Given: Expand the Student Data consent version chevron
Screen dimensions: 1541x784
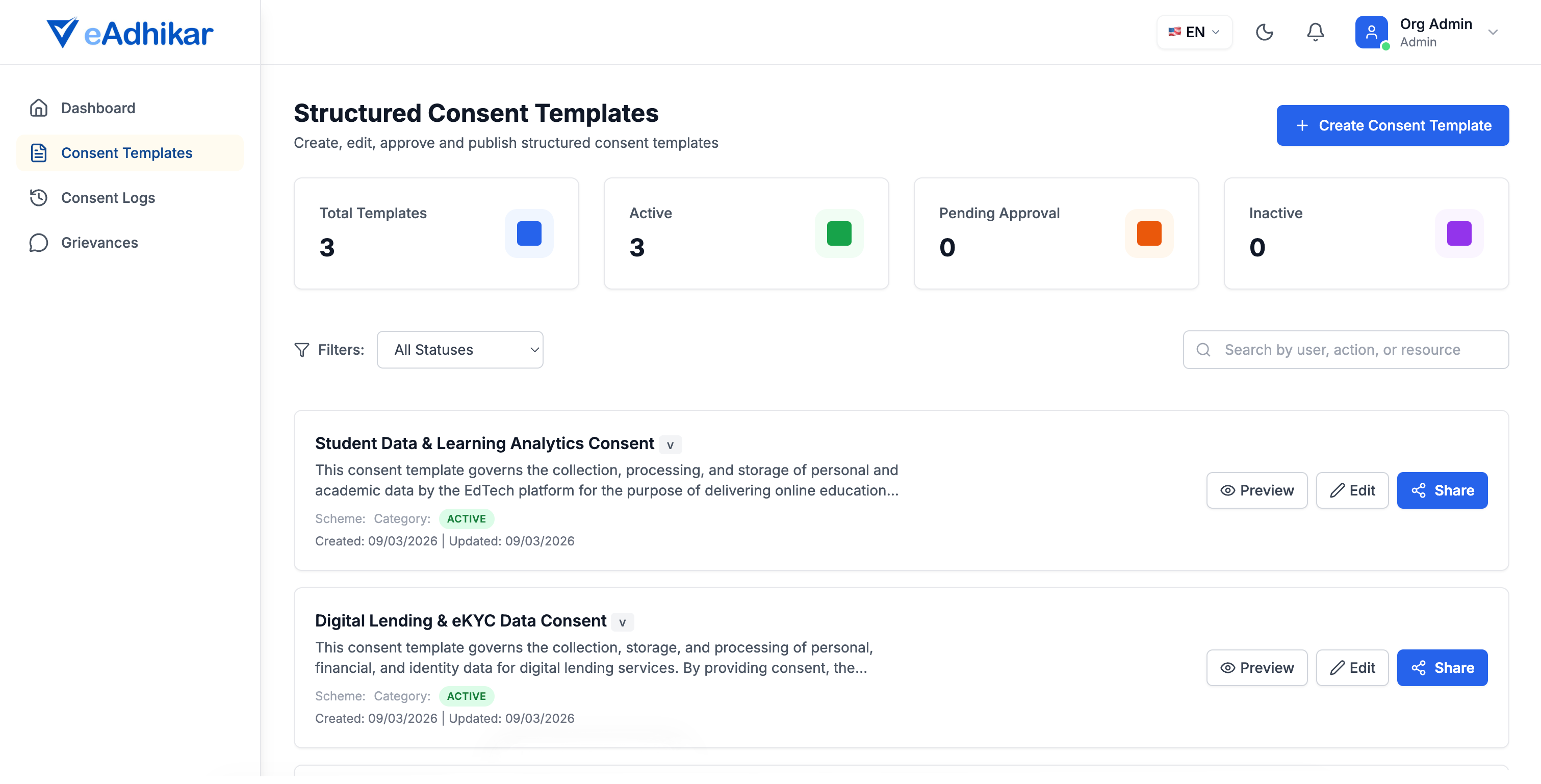Looking at the screenshot, I should [x=670, y=445].
